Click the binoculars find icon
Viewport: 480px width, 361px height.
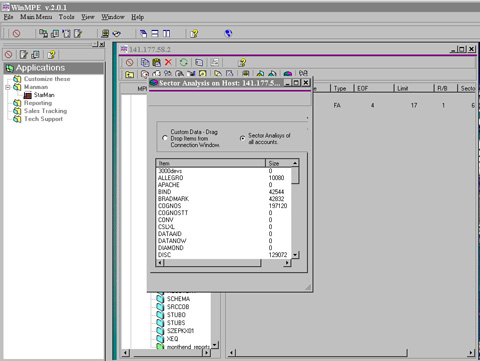click(303, 73)
